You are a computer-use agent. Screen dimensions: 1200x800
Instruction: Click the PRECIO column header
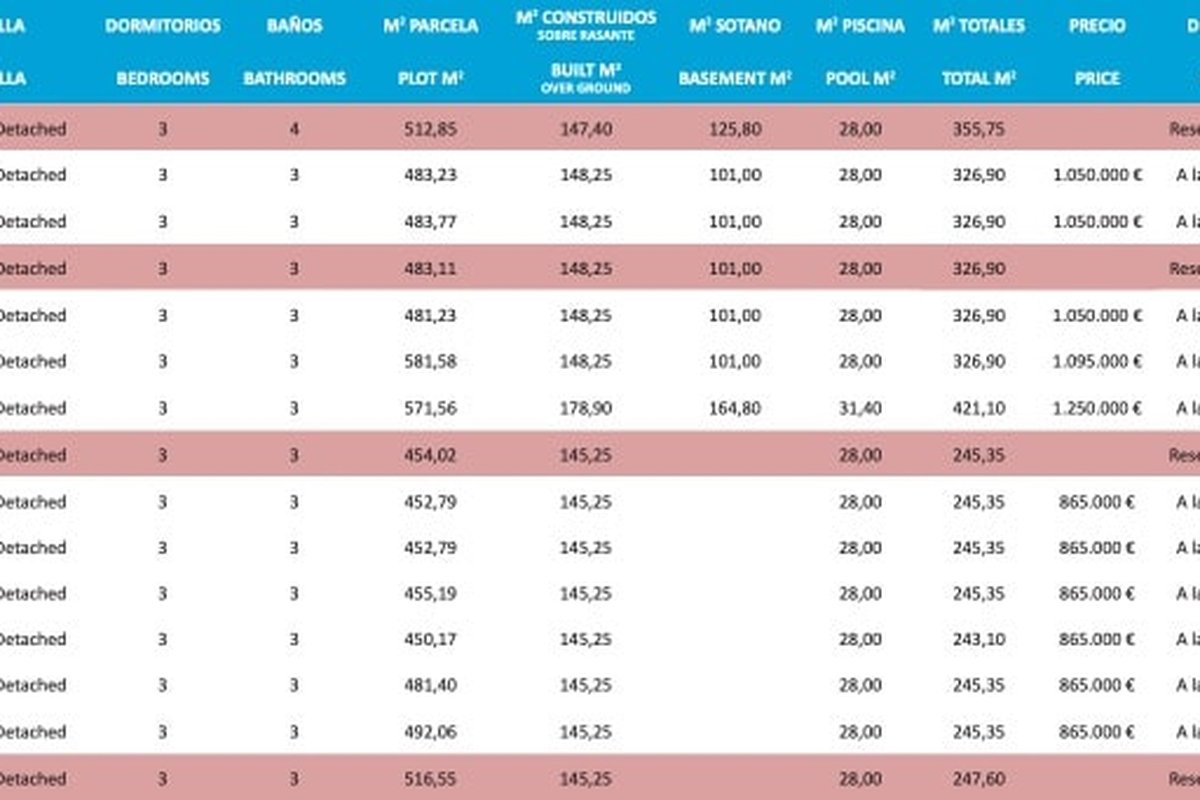[x=1097, y=26]
